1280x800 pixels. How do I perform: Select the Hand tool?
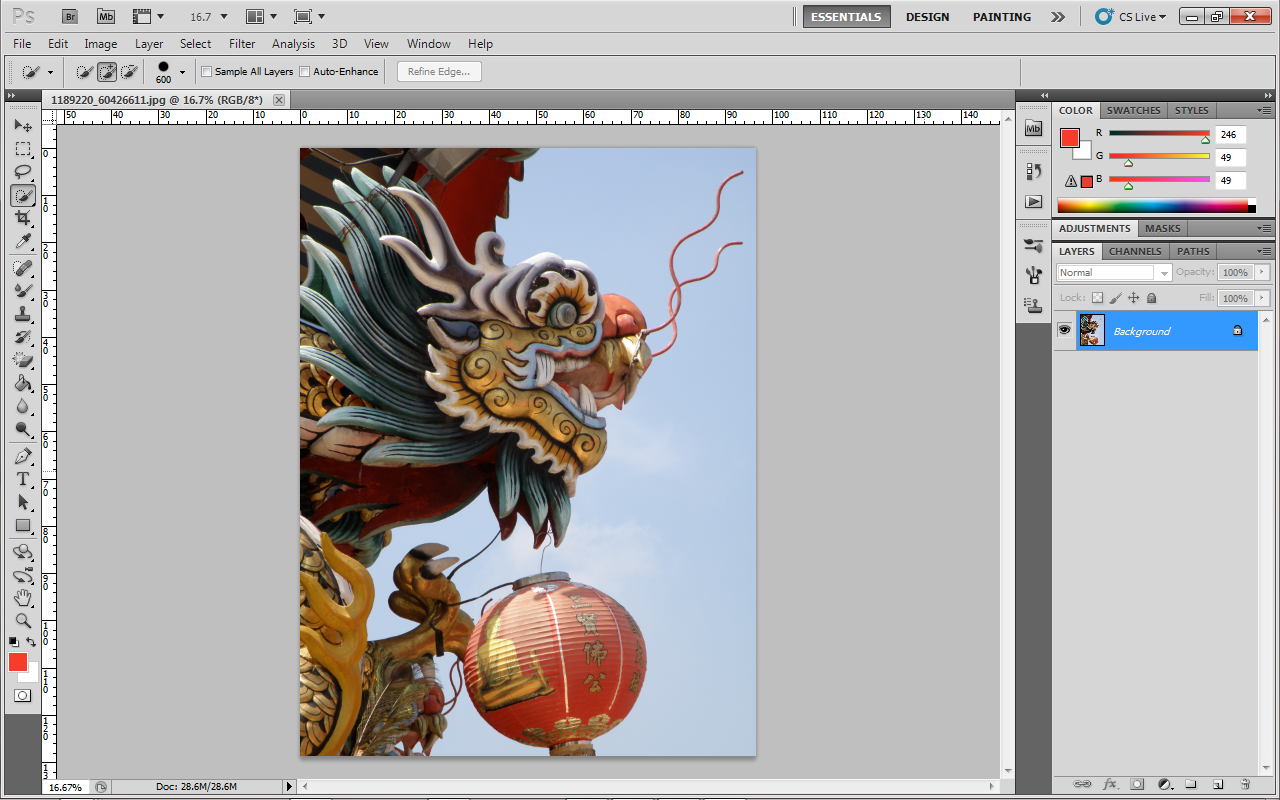tap(23, 598)
